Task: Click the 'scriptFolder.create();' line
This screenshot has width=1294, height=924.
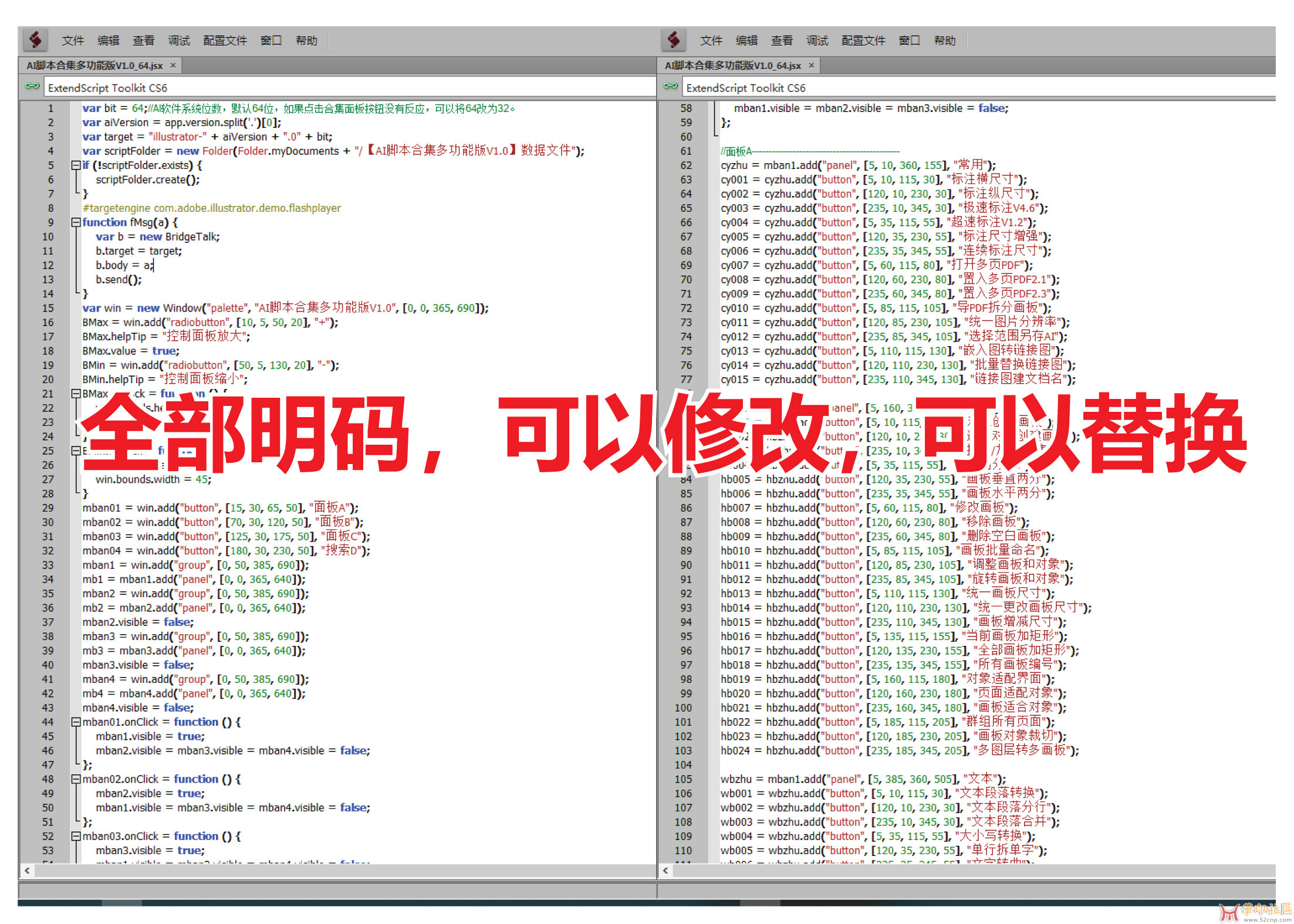Action: point(148,180)
